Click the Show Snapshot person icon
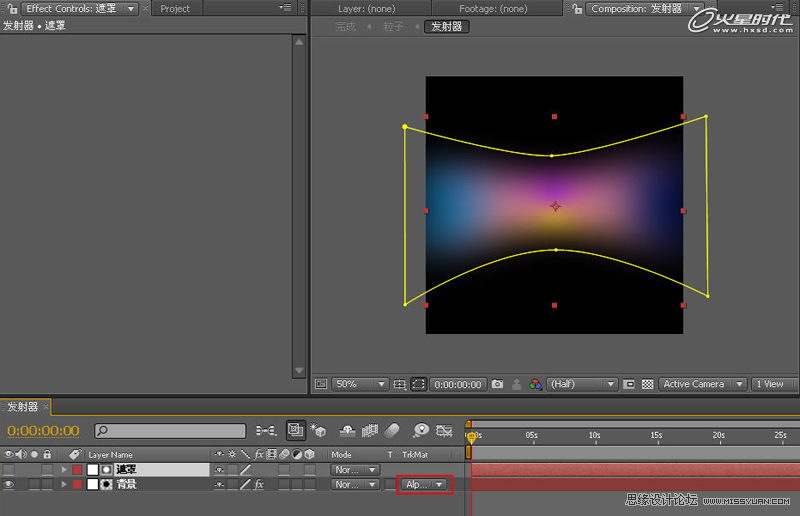 [x=516, y=384]
